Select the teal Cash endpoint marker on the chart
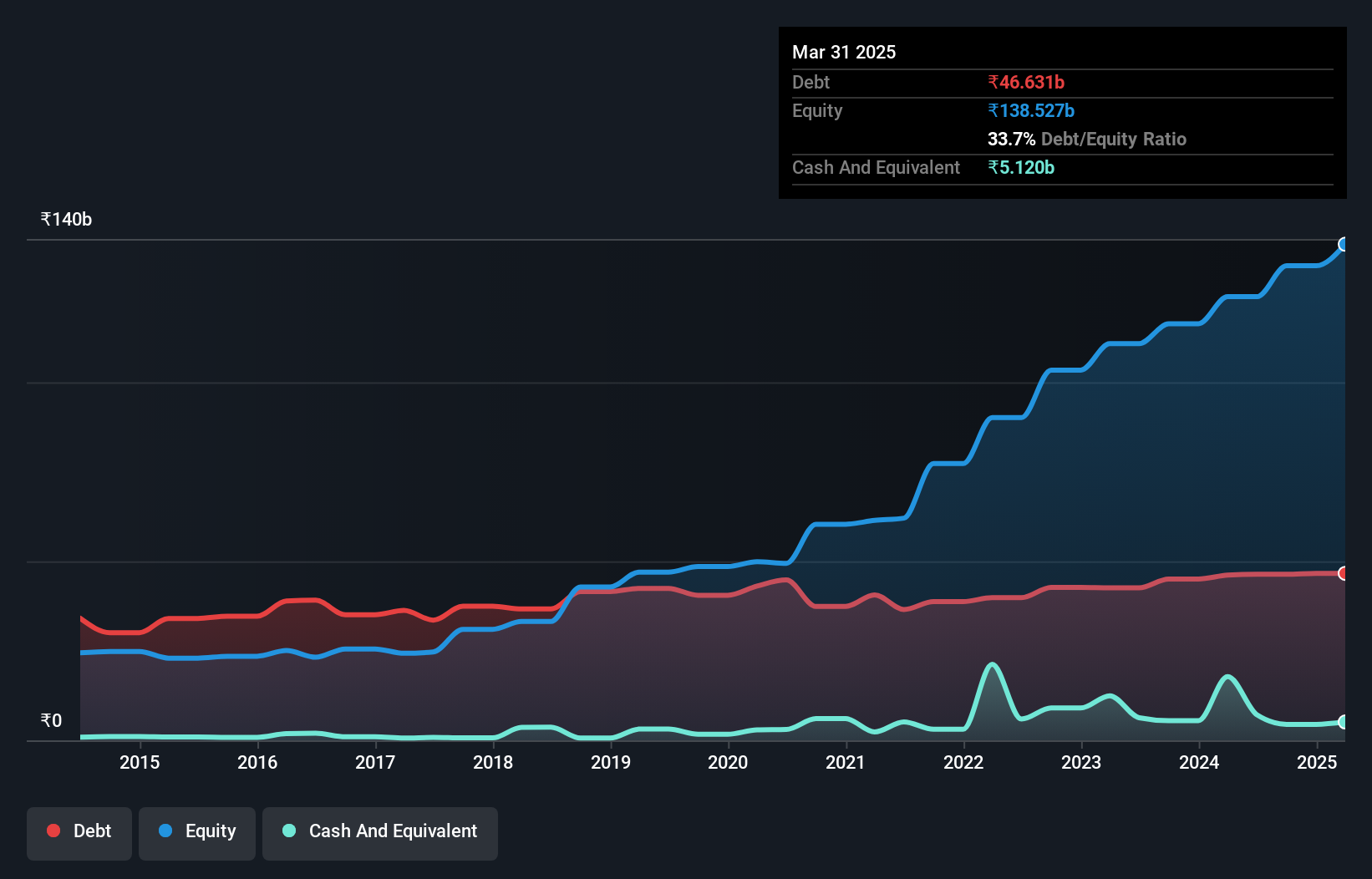The width and height of the screenshot is (1372, 879). pos(1344,722)
